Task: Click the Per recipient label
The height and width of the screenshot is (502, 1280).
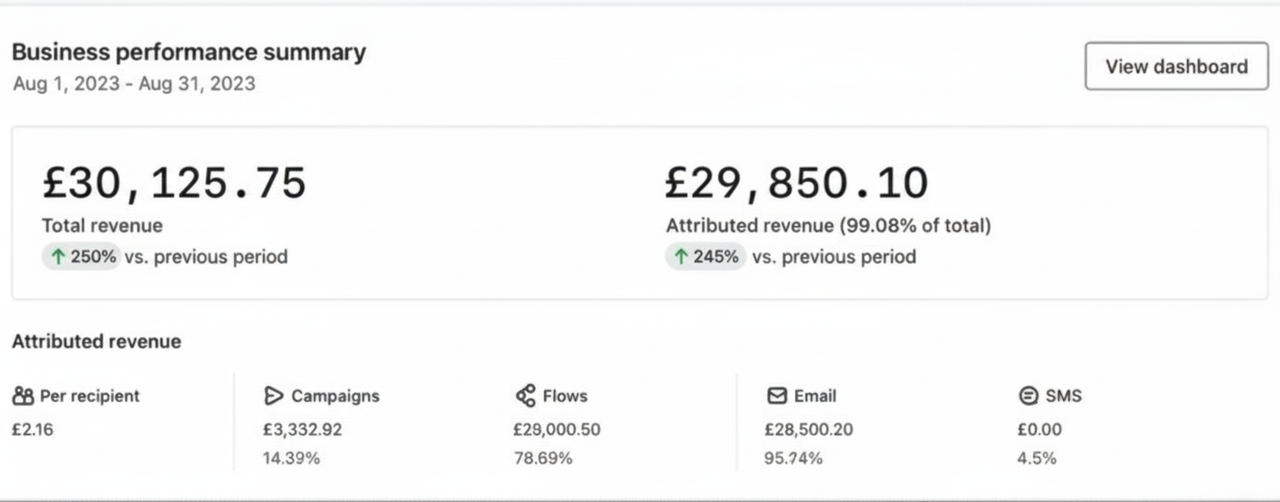Action: click(x=90, y=396)
